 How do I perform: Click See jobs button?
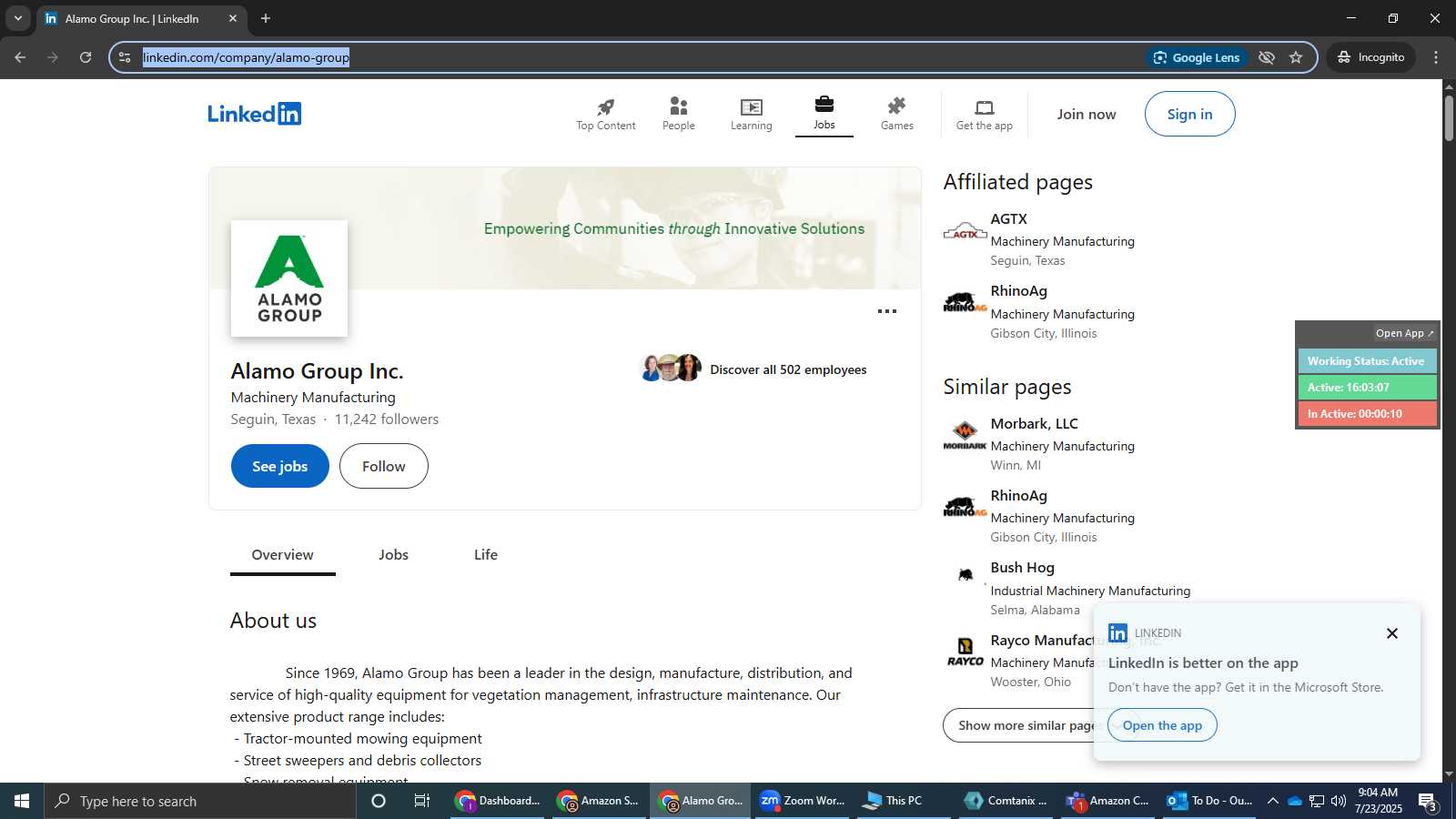tap(280, 466)
